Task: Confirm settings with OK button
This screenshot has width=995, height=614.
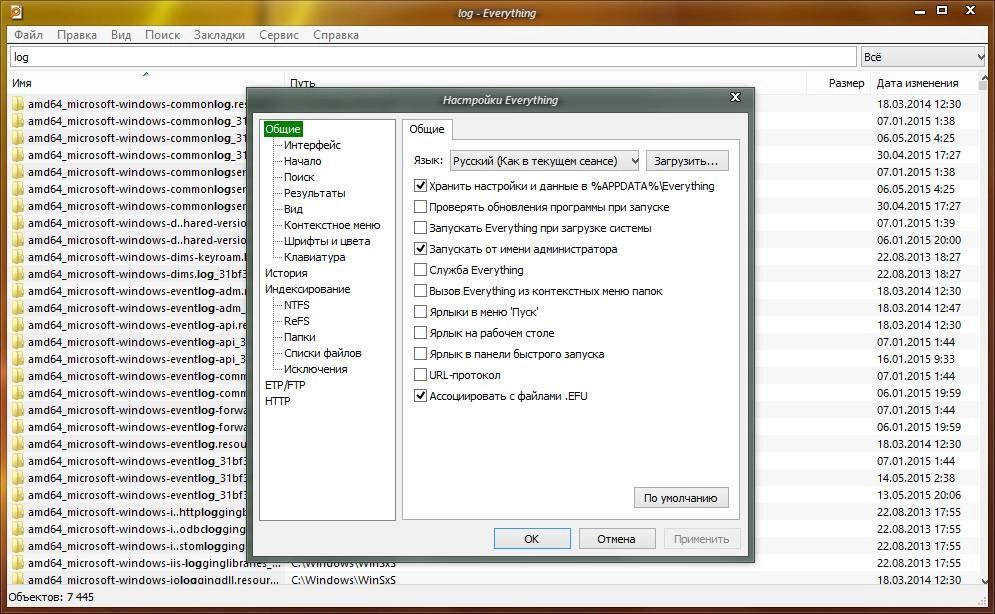Action: [532, 539]
